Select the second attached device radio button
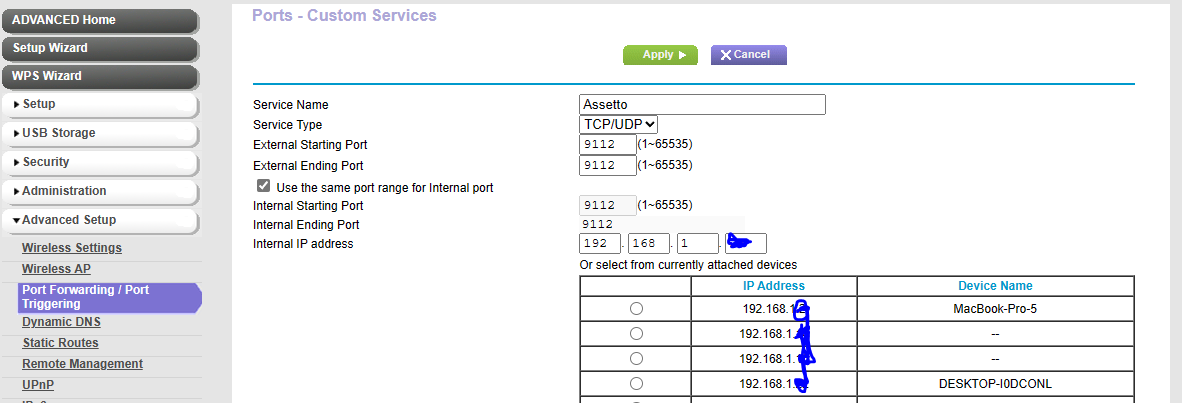Screen dimensions: 1182x403 636,334
